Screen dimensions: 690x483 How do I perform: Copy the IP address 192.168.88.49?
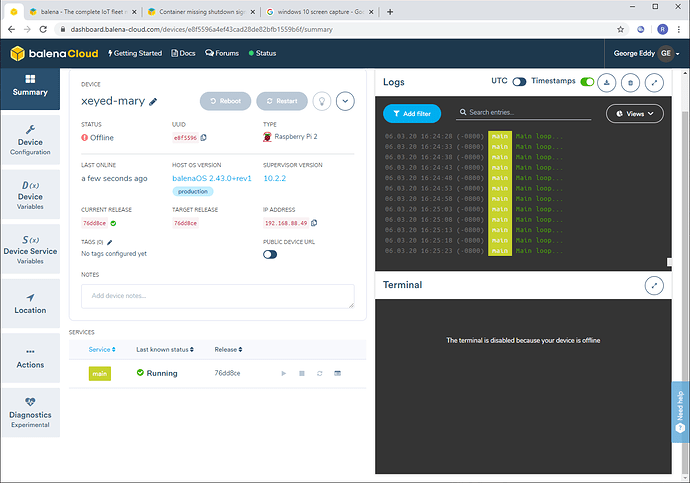point(314,223)
